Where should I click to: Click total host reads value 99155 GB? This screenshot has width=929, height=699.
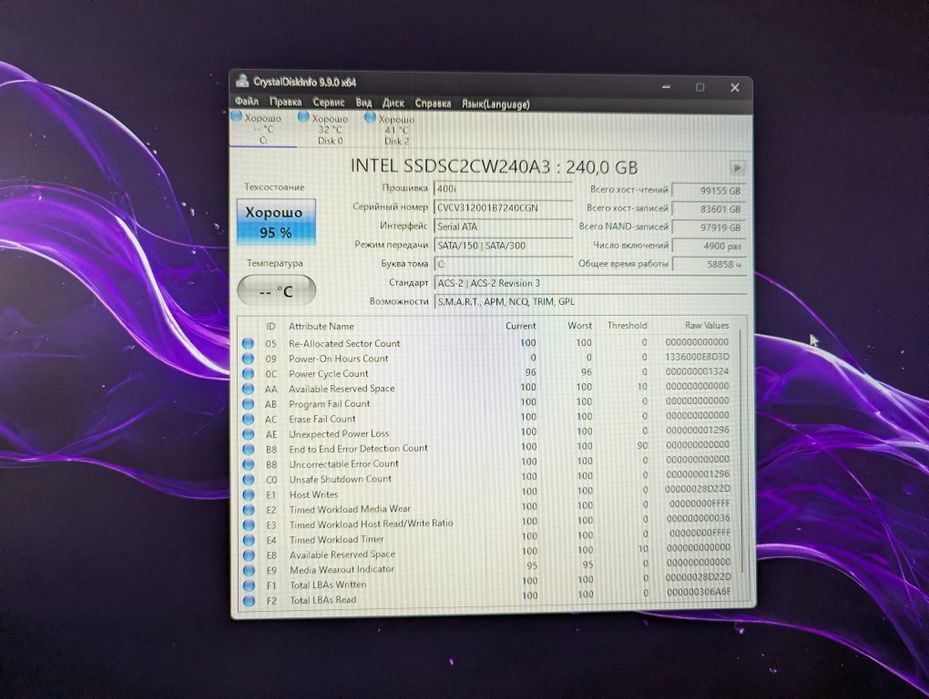pyautogui.click(x=708, y=191)
